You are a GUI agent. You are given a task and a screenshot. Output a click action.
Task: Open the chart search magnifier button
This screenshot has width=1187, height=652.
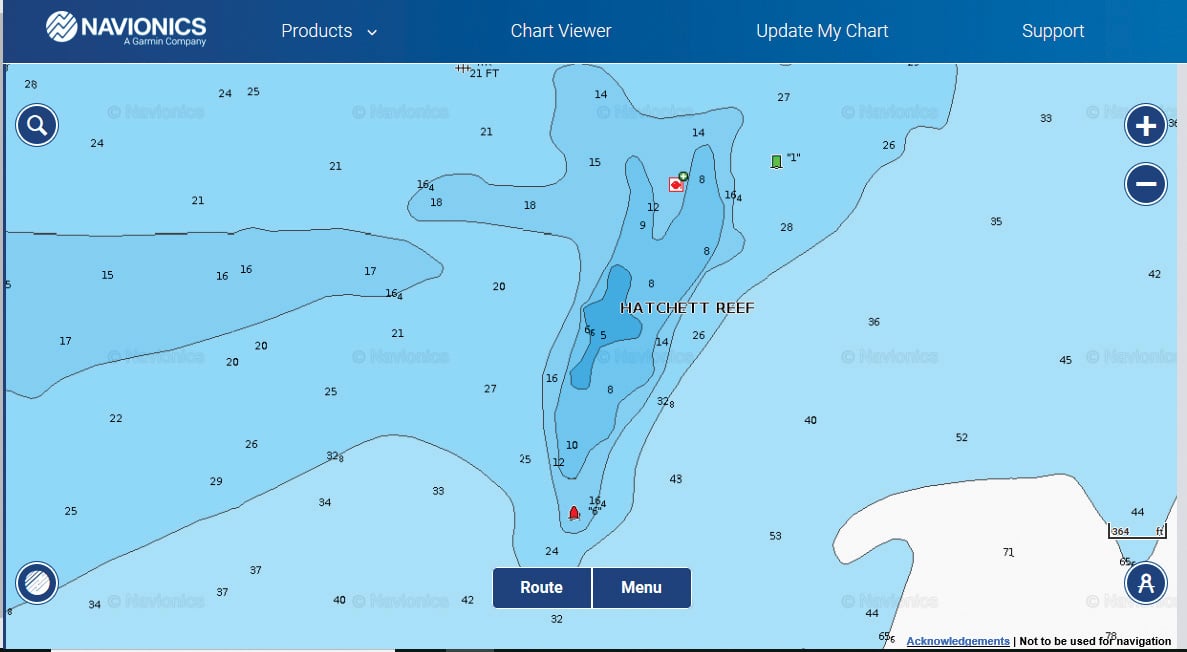coord(37,125)
